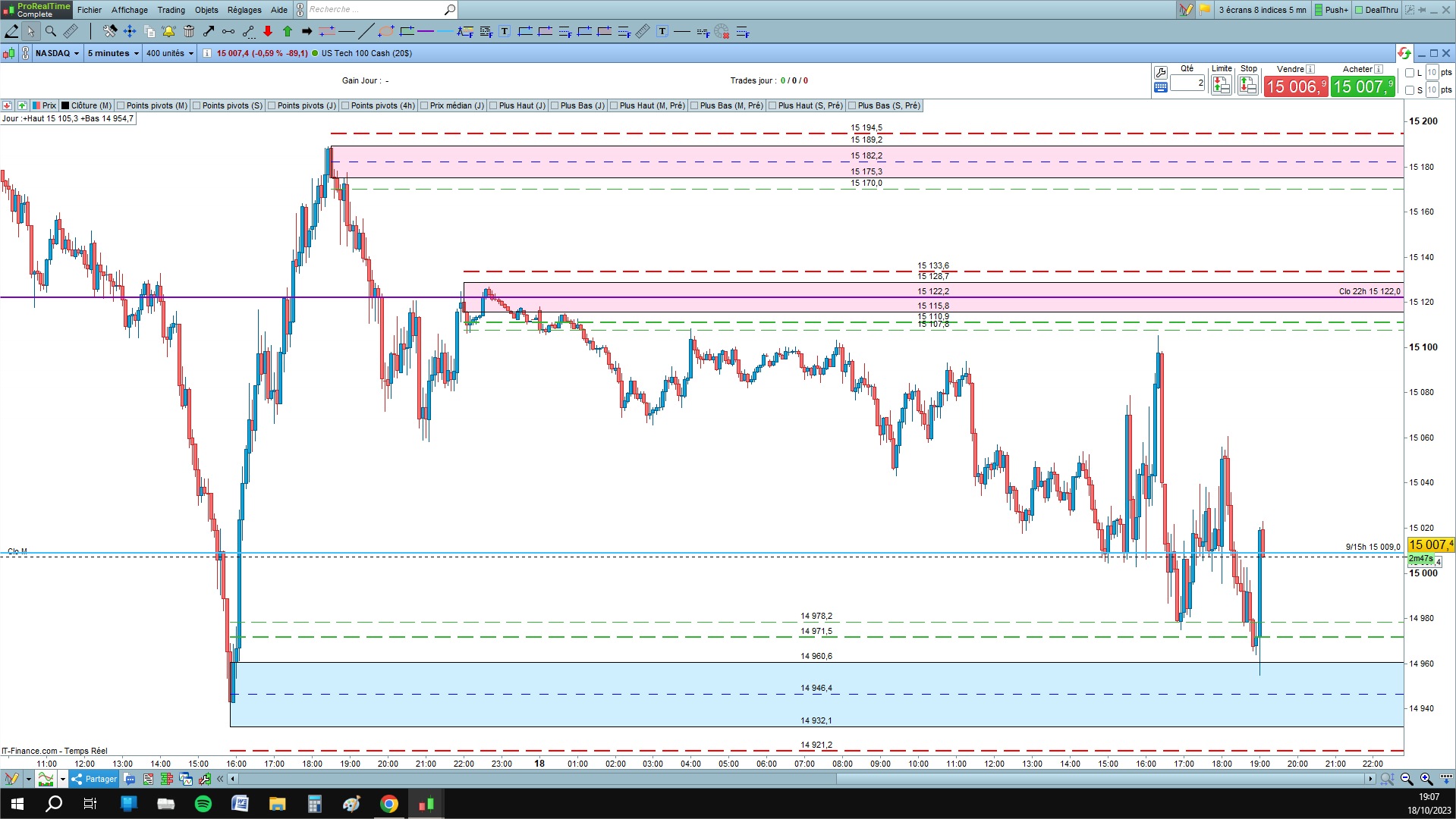The height and width of the screenshot is (819, 1456).
Task: Click the red Vendre sell button
Action: (x=1296, y=86)
